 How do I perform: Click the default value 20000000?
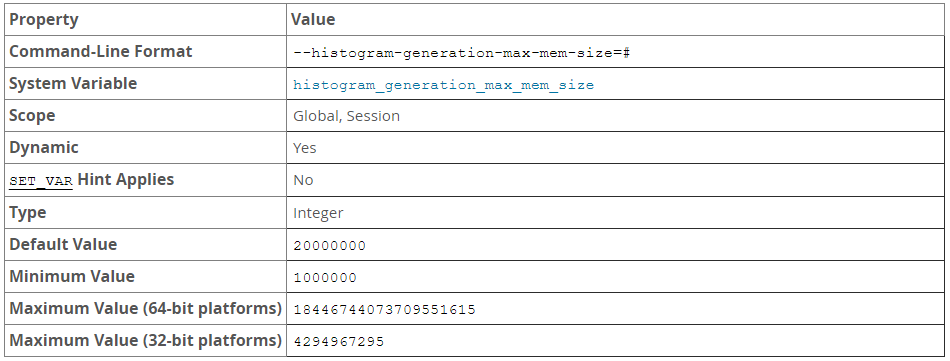(330, 246)
